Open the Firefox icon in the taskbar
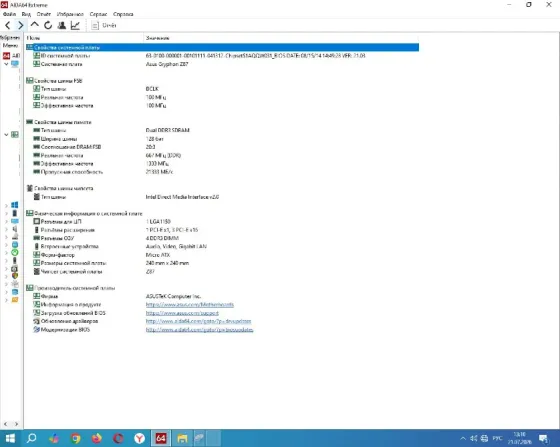Image resolution: width=560 pixels, height=447 pixels. (x=96, y=438)
